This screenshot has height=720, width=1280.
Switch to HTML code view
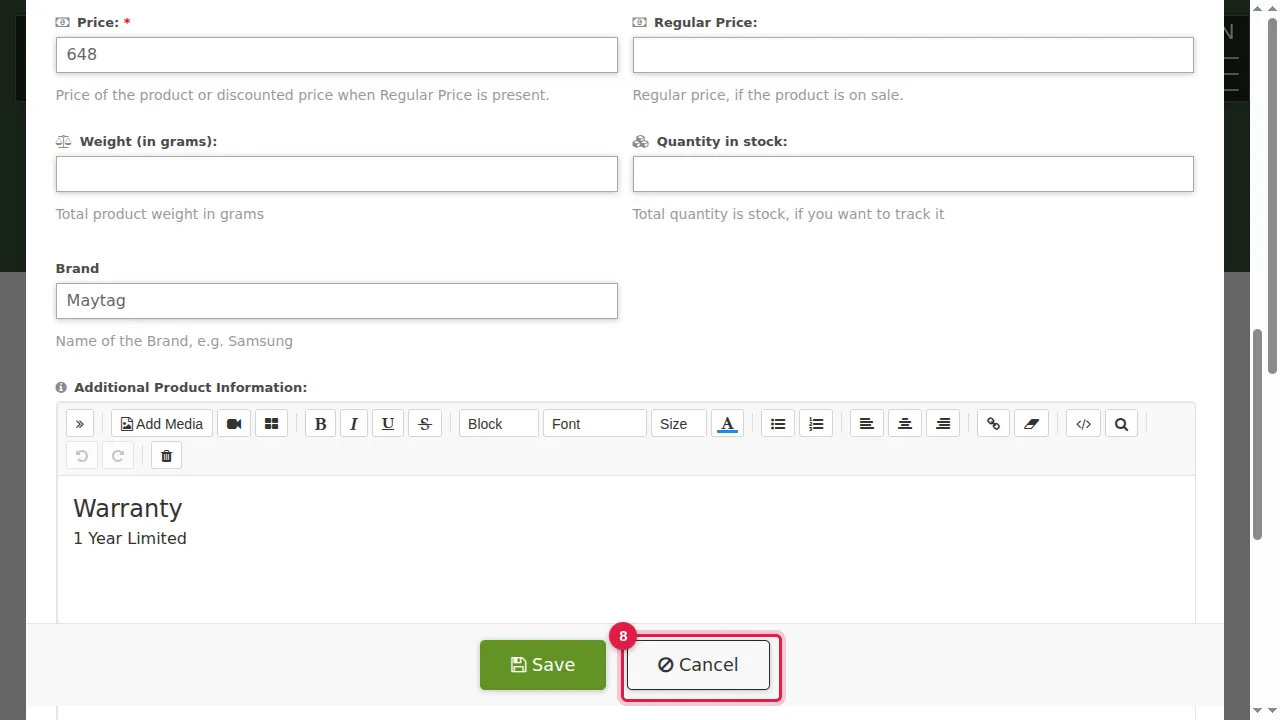click(1083, 424)
